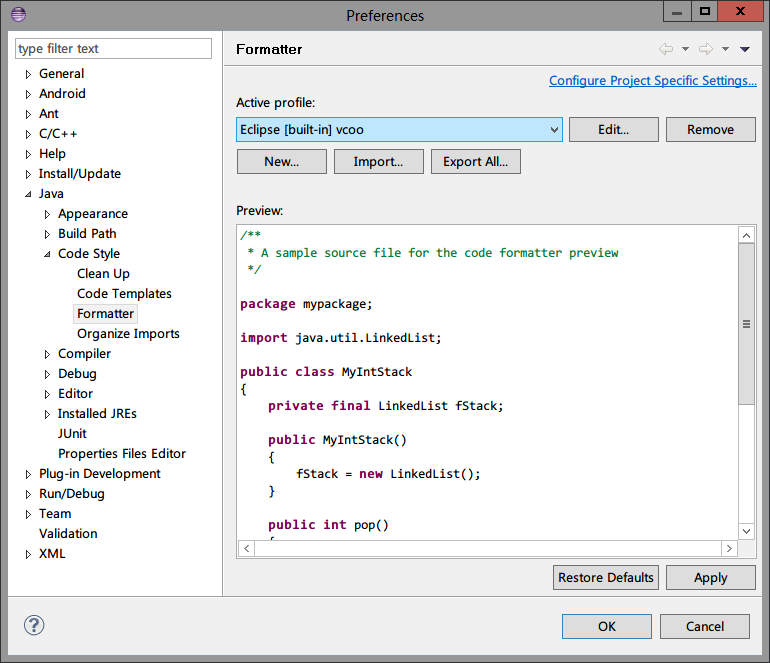Select Organize Imports in the tree
This screenshot has width=770, height=663.
tap(128, 334)
